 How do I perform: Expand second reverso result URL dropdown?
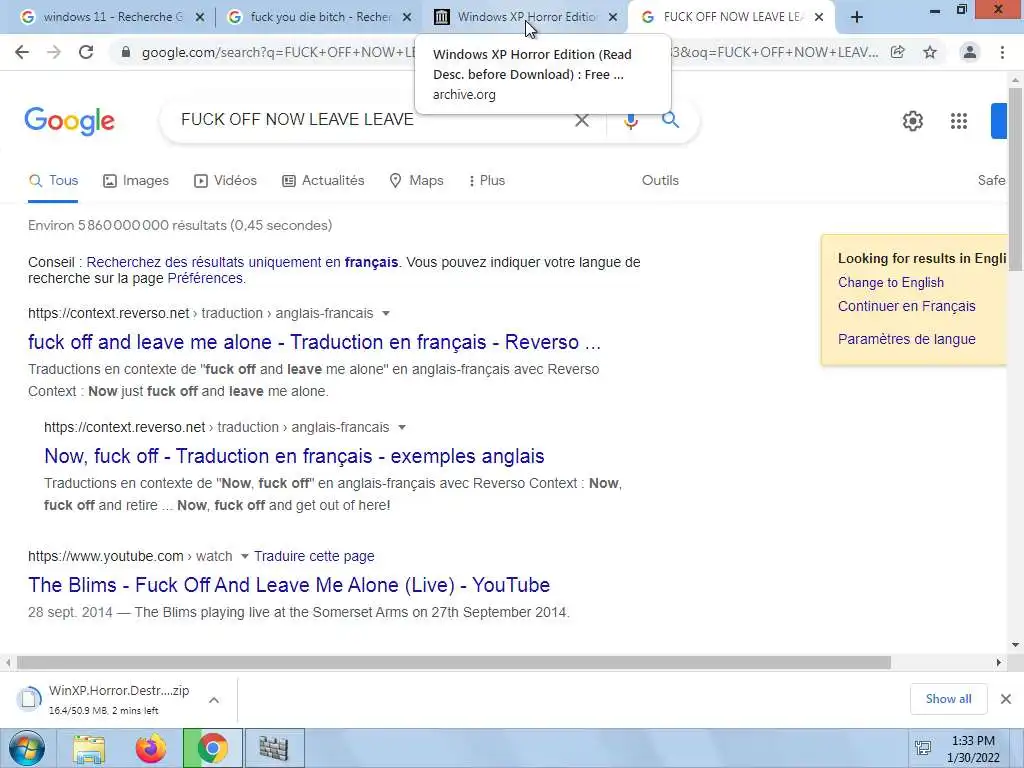point(402,427)
